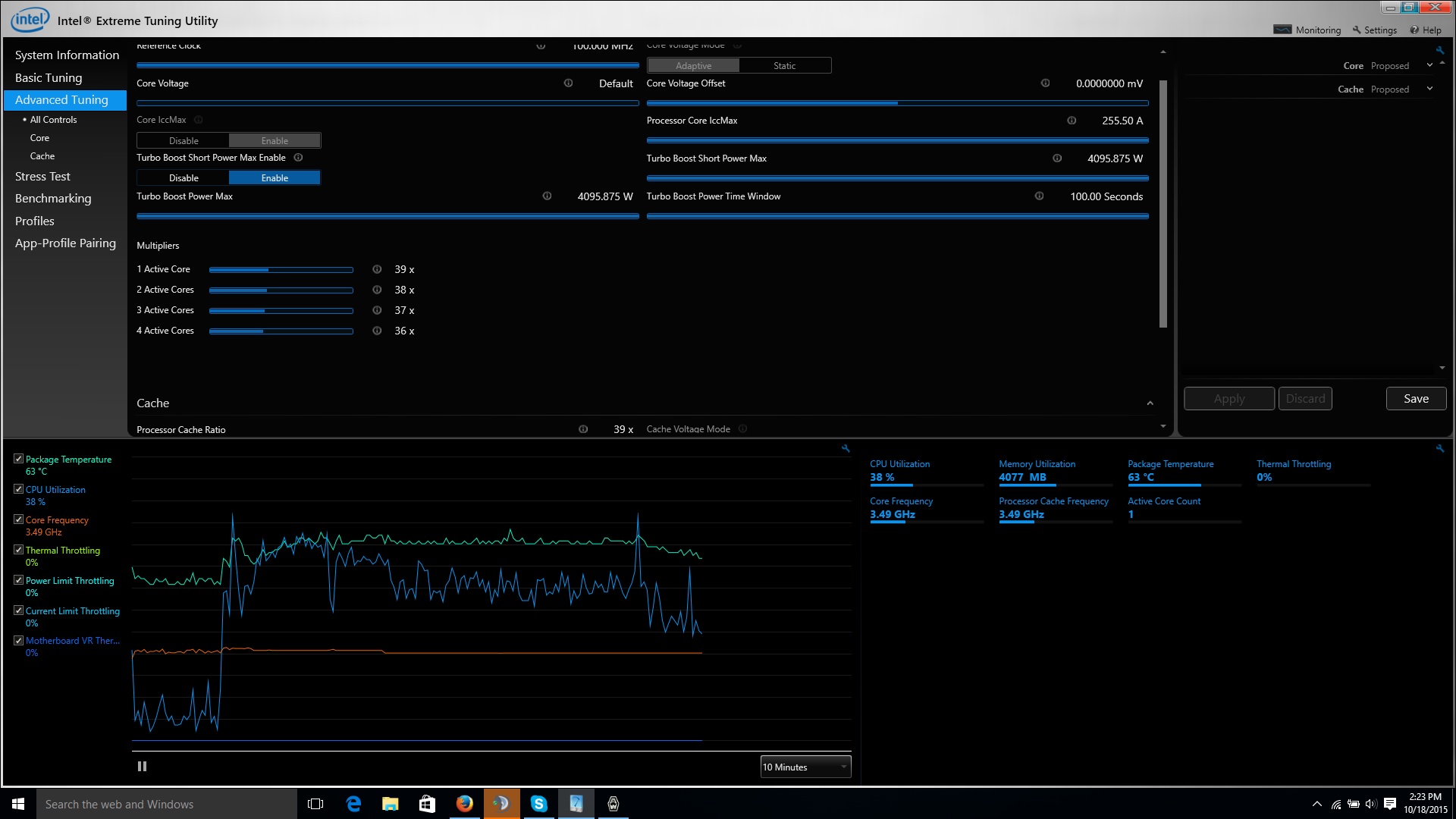Set Turbo Boost Short Power Max to Enable

tap(275, 177)
